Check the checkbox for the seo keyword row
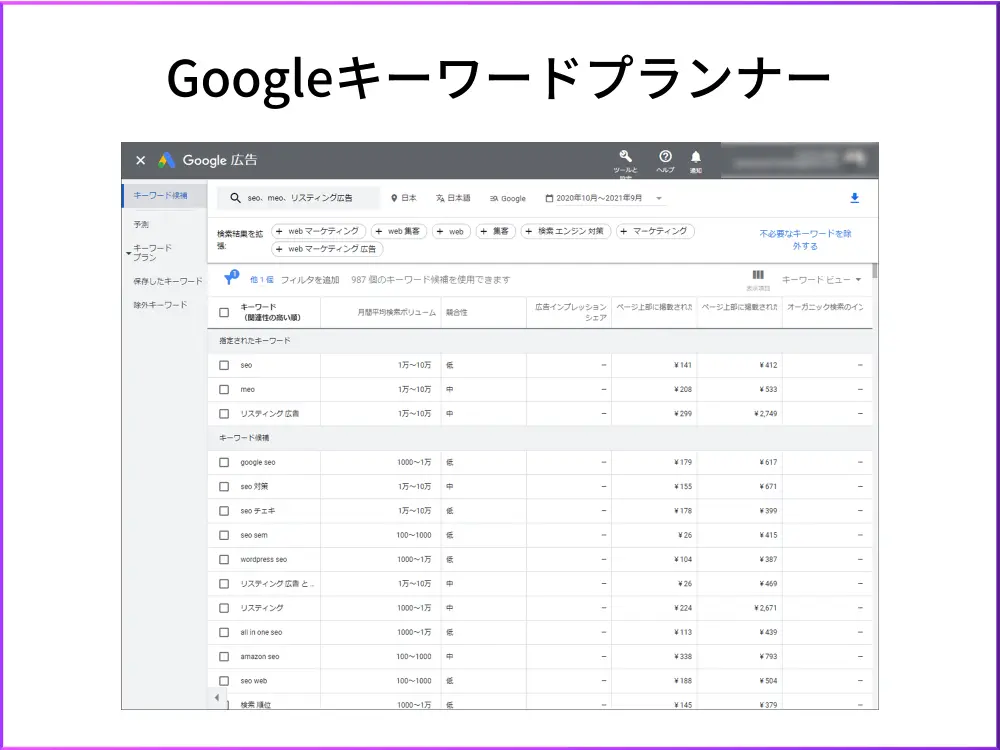1000x750 pixels. [x=224, y=364]
